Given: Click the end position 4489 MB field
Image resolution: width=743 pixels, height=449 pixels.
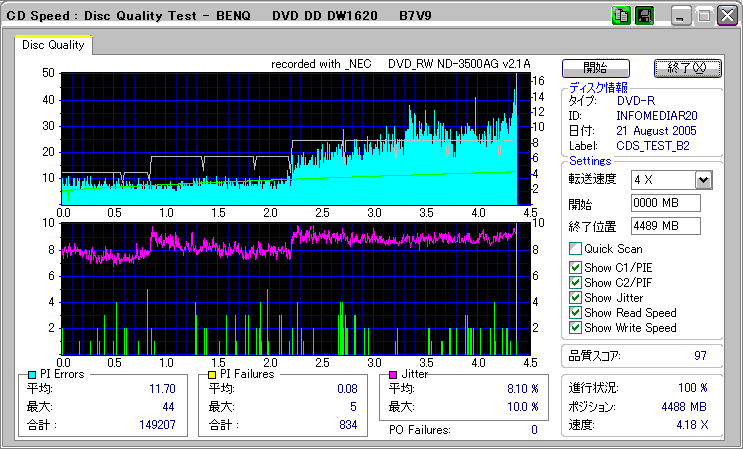Looking at the screenshot, I should click(x=666, y=226).
